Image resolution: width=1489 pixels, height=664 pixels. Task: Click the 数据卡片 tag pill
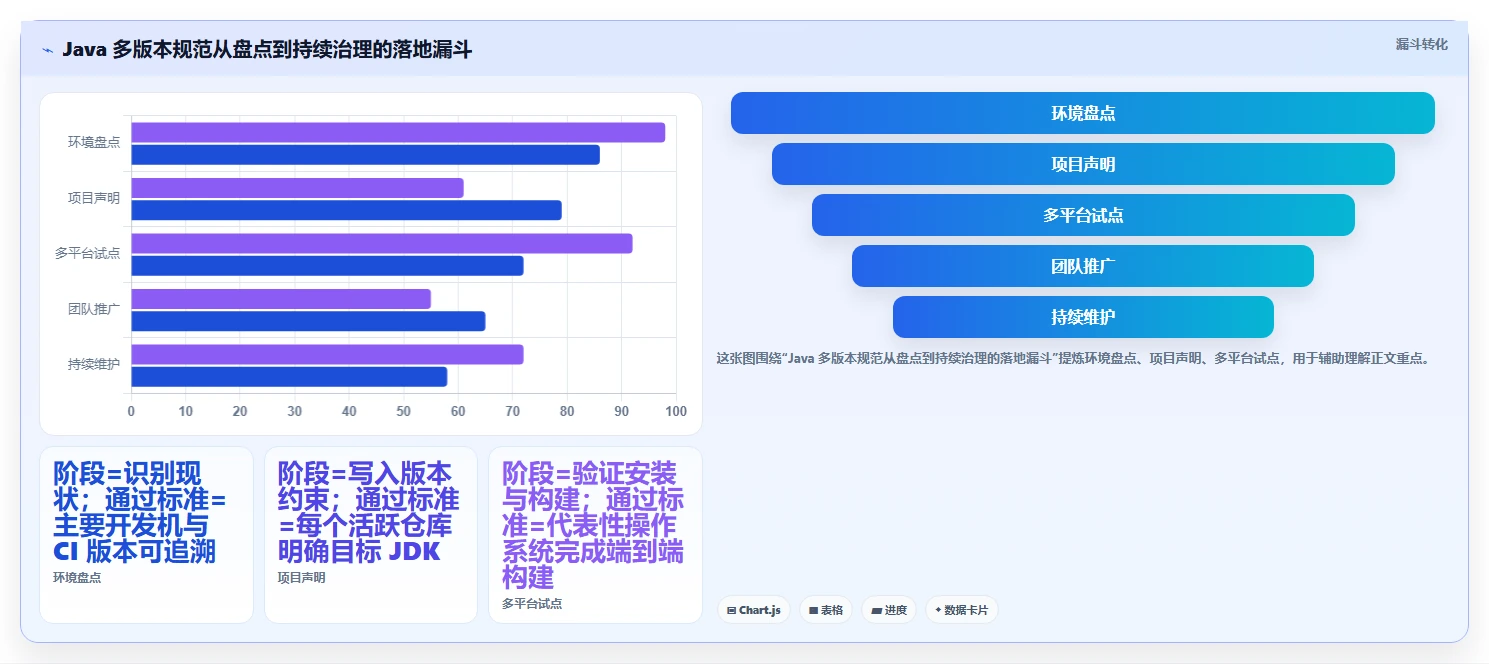coord(962,610)
